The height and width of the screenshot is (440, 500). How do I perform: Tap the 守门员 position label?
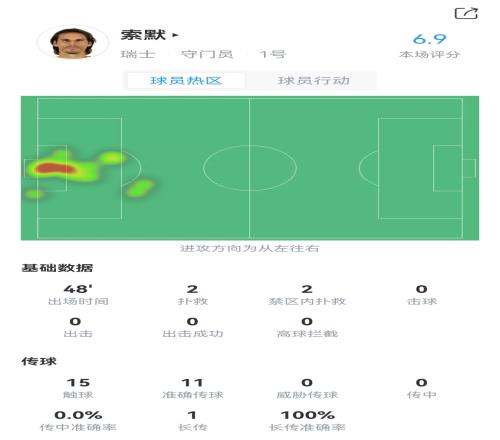[207, 54]
